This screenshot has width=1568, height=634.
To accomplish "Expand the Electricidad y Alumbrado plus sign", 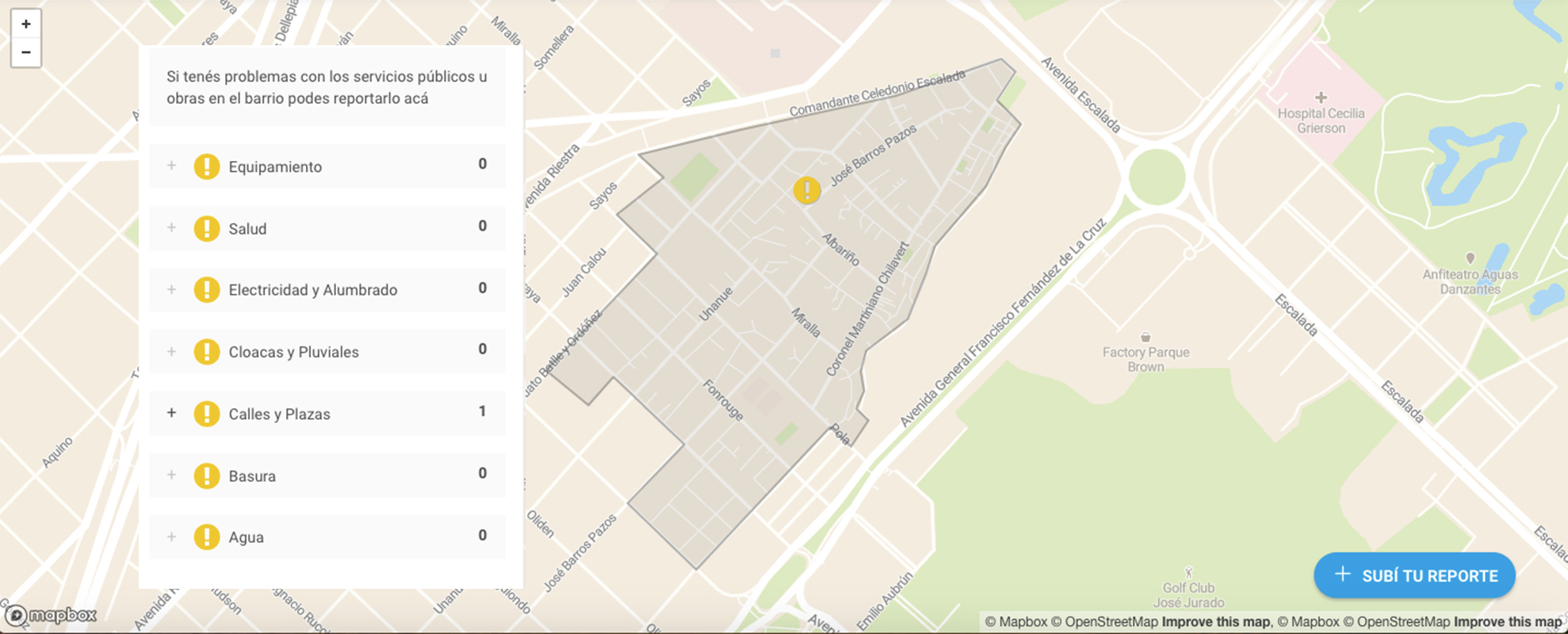I will point(171,289).
